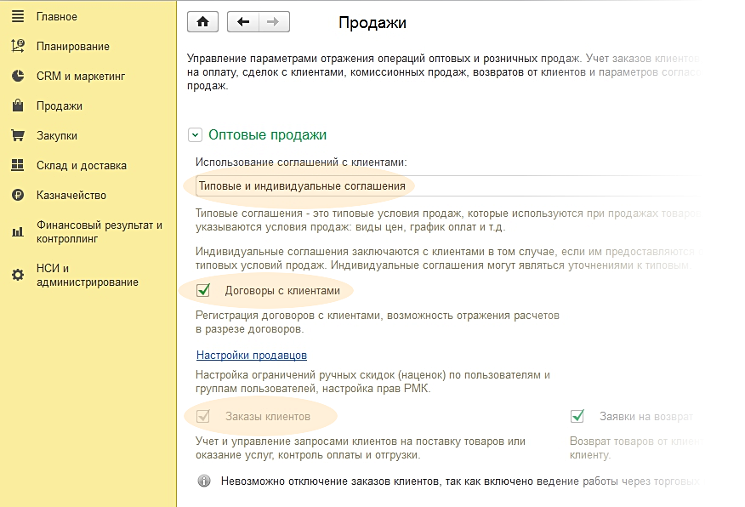Click the Продажи shopping bag icon
This screenshot has height=507, width=745.
coord(17,106)
